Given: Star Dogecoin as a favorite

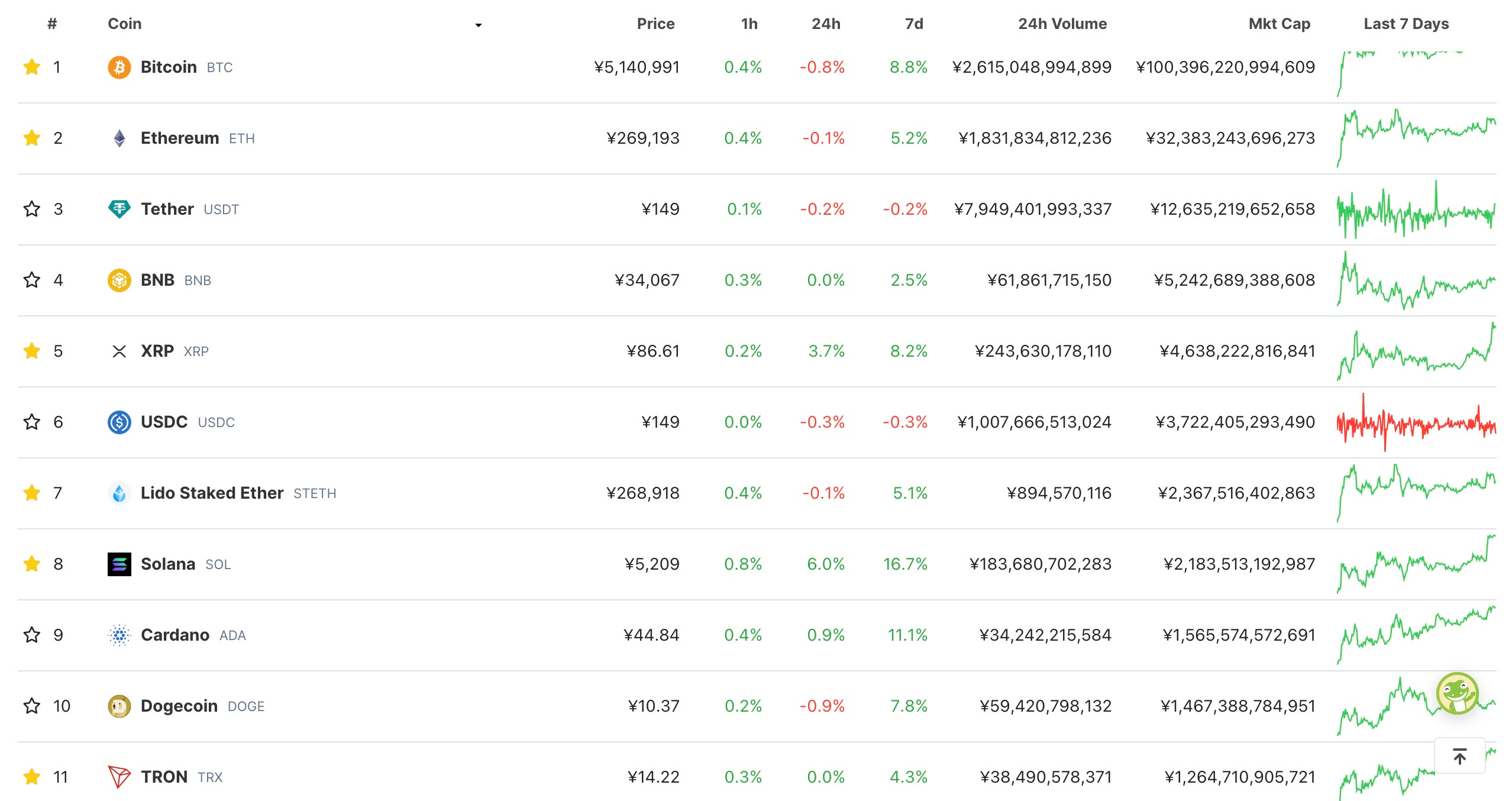Looking at the screenshot, I should [x=32, y=706].
